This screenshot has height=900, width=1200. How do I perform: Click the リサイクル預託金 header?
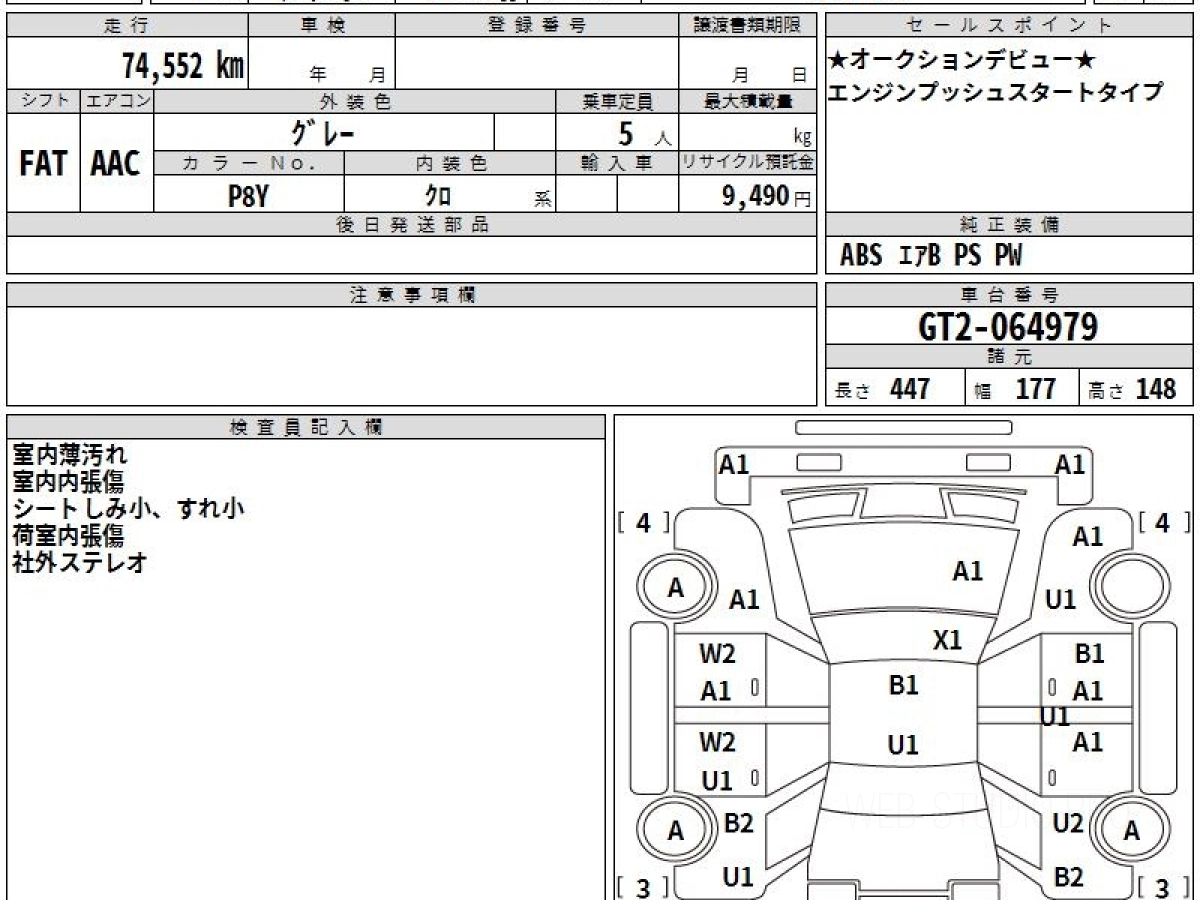[747, 163]
